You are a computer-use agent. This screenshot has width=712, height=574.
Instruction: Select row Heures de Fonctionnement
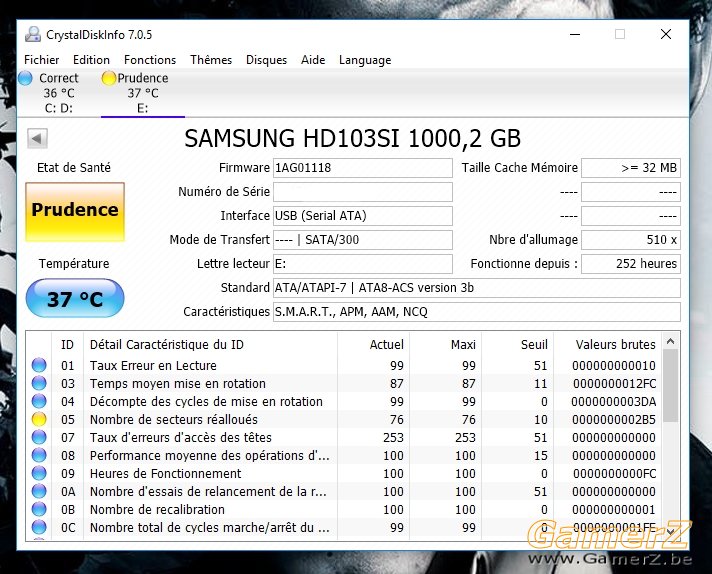pyautogui.click(x=344, y=473)
